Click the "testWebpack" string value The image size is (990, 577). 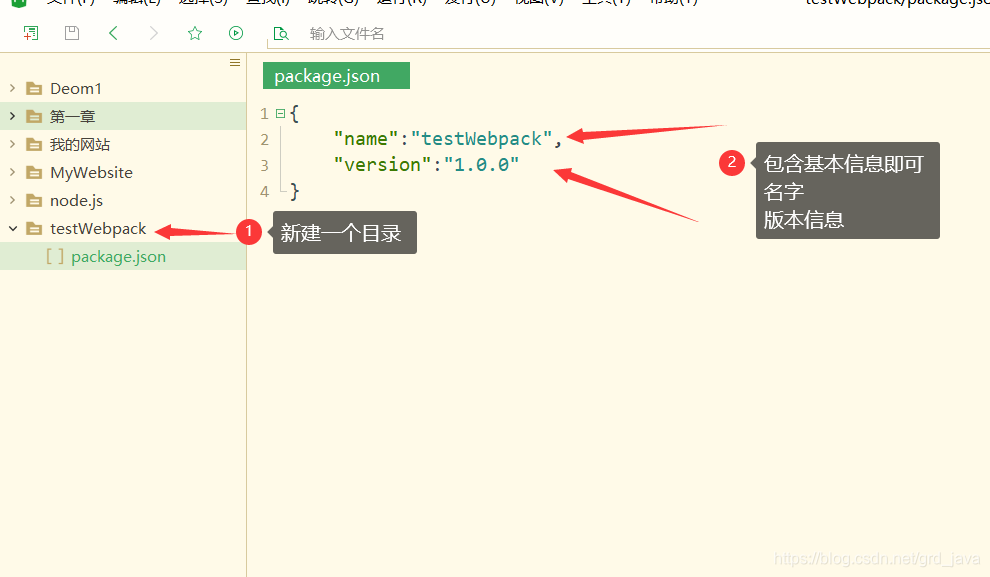pyautogui.click(x=482, y=139)
